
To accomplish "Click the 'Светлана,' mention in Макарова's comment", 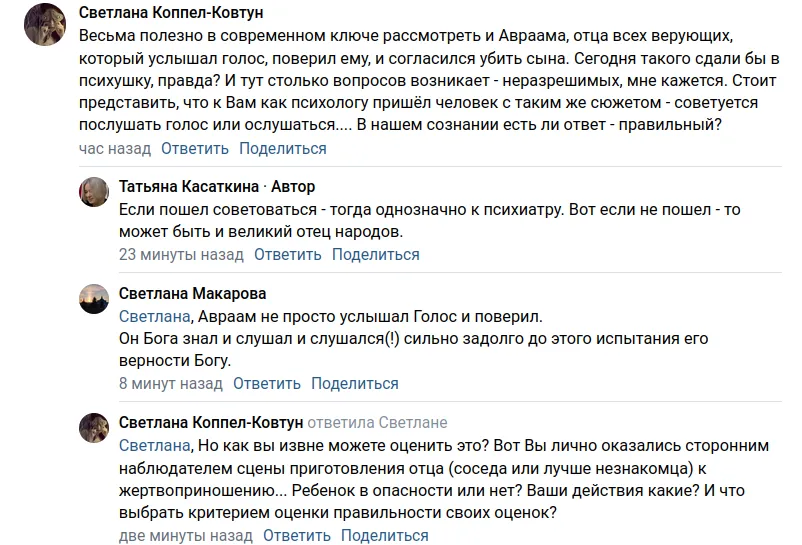I will click(154, 317).
